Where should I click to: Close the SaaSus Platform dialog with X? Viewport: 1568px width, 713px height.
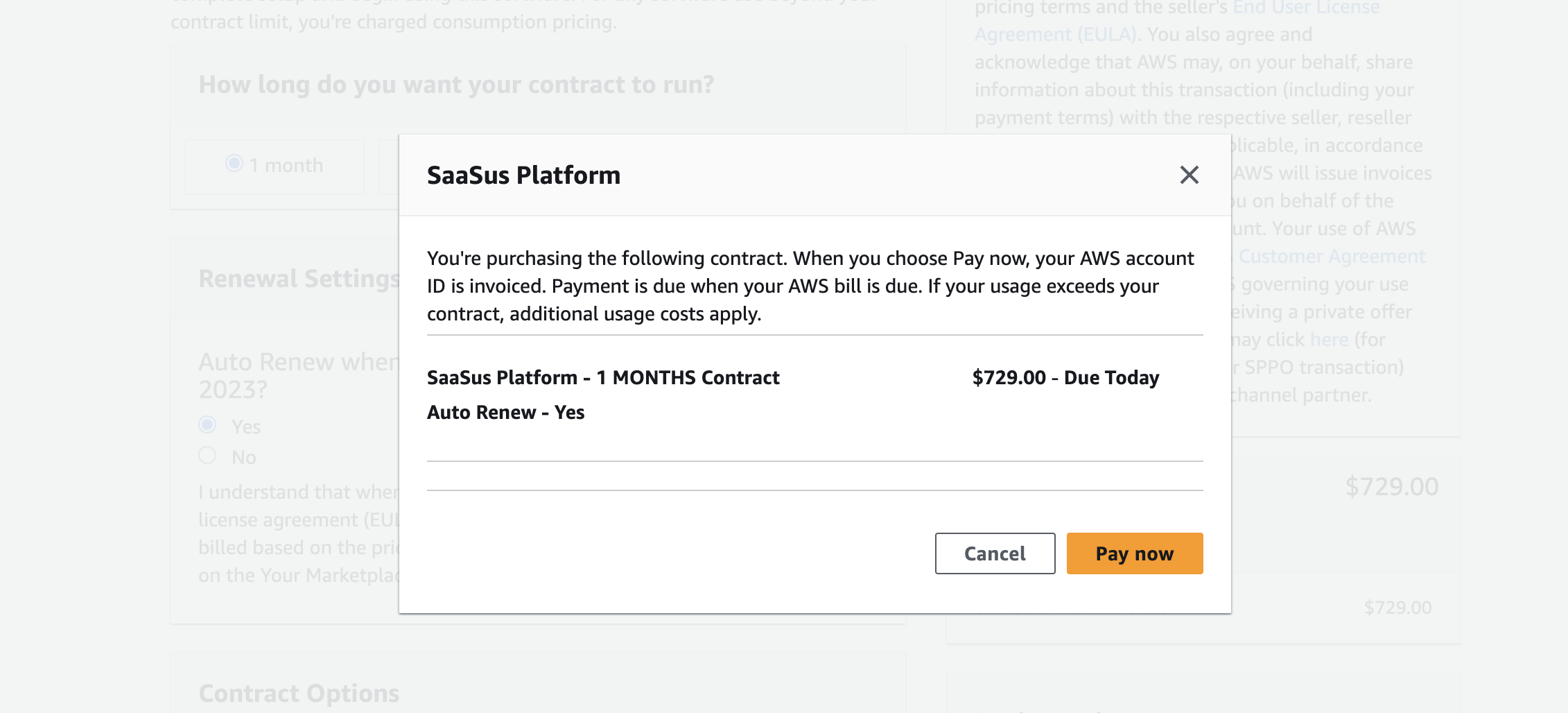[1189, 175]
